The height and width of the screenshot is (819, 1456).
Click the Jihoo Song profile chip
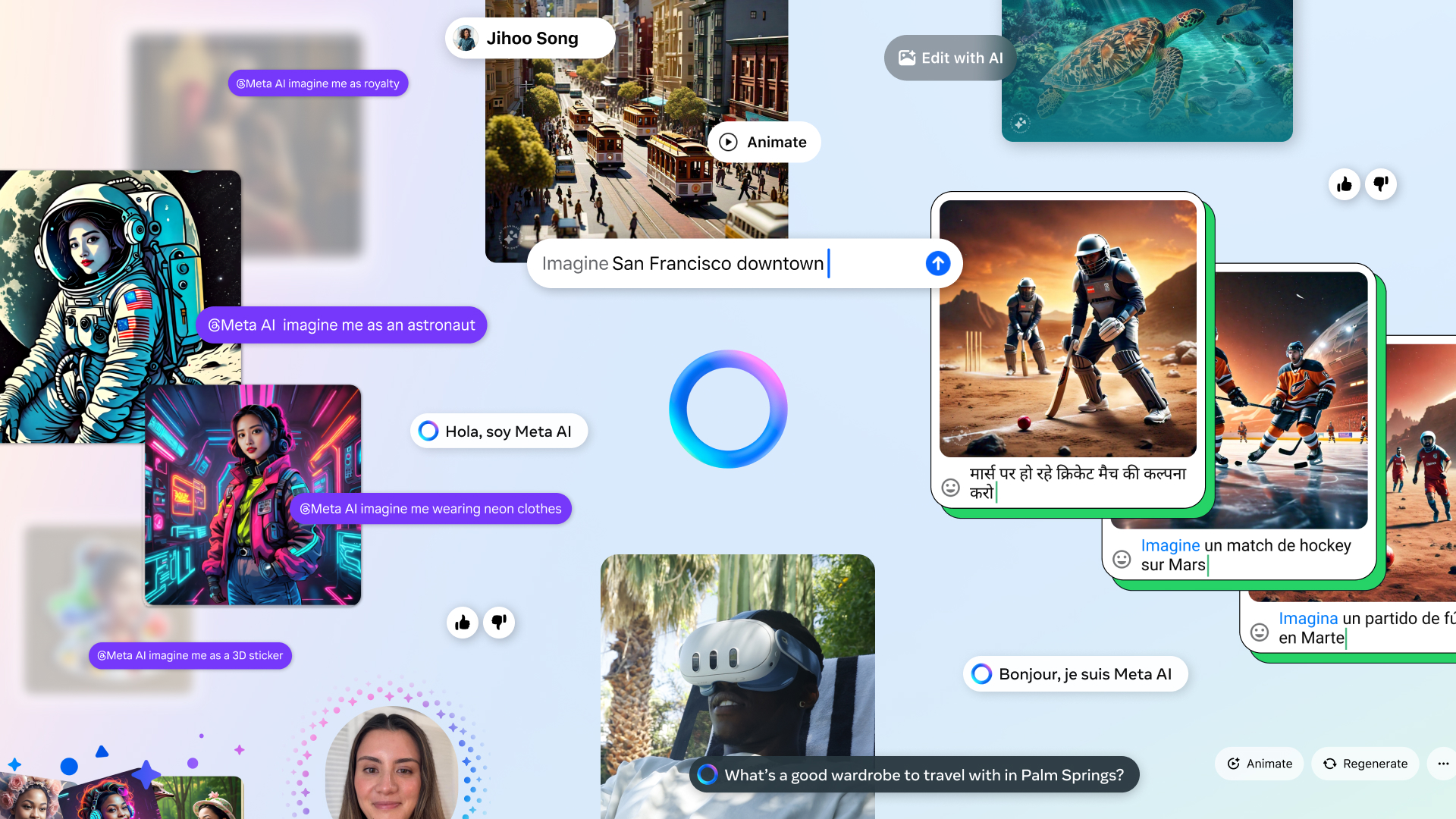click(x=530, y=38)
